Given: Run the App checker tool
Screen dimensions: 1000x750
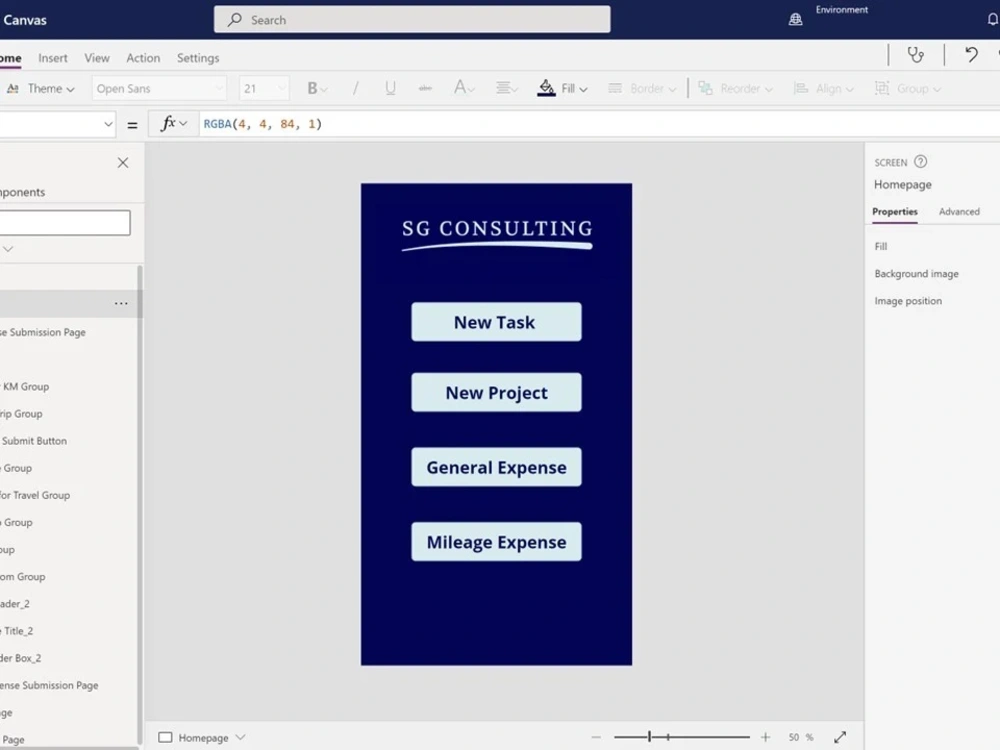Looking at the screenshot, I should (x=915, y=54).
